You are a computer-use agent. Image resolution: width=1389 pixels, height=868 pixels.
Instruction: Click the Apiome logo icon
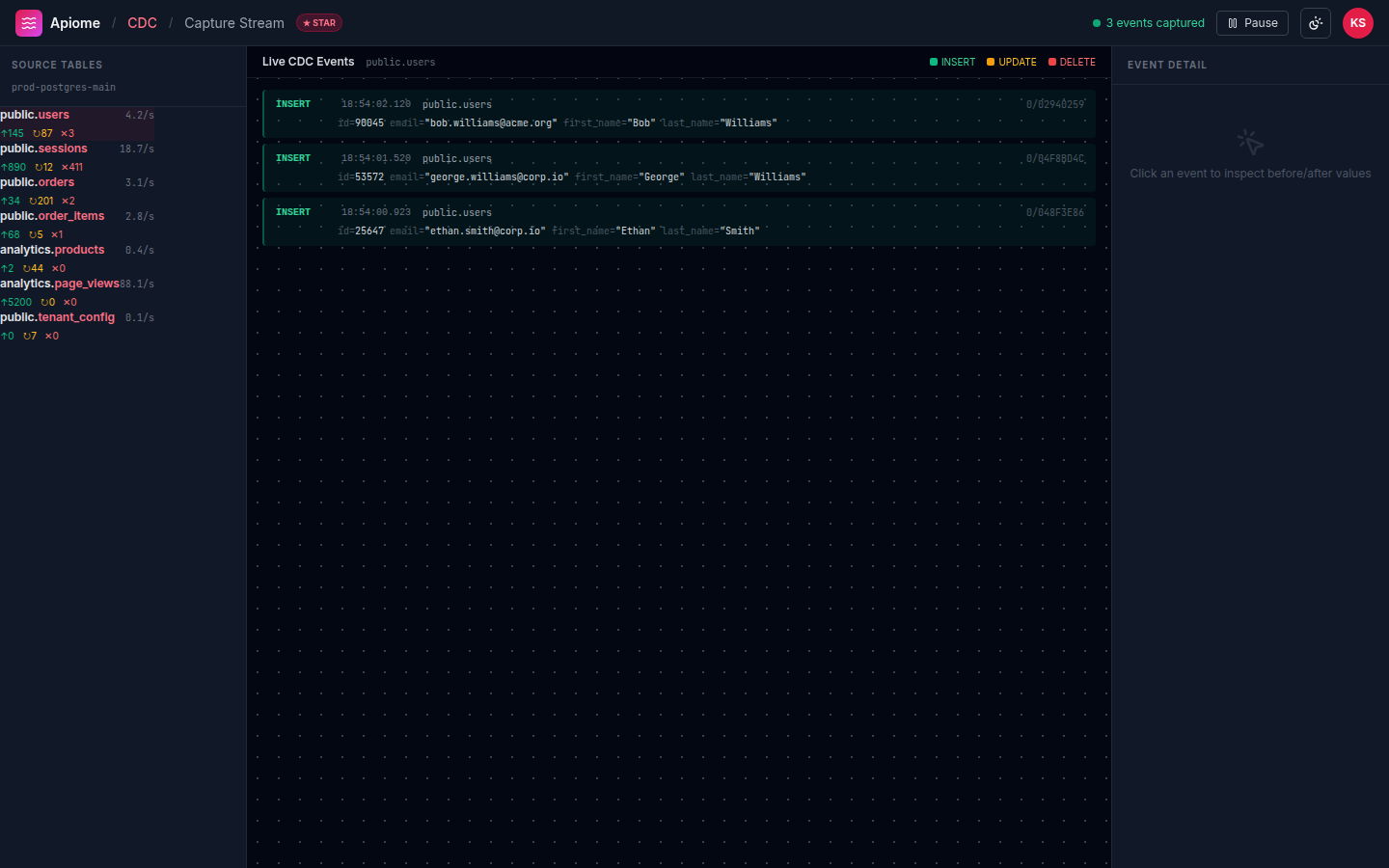click(x=29, y=23)
